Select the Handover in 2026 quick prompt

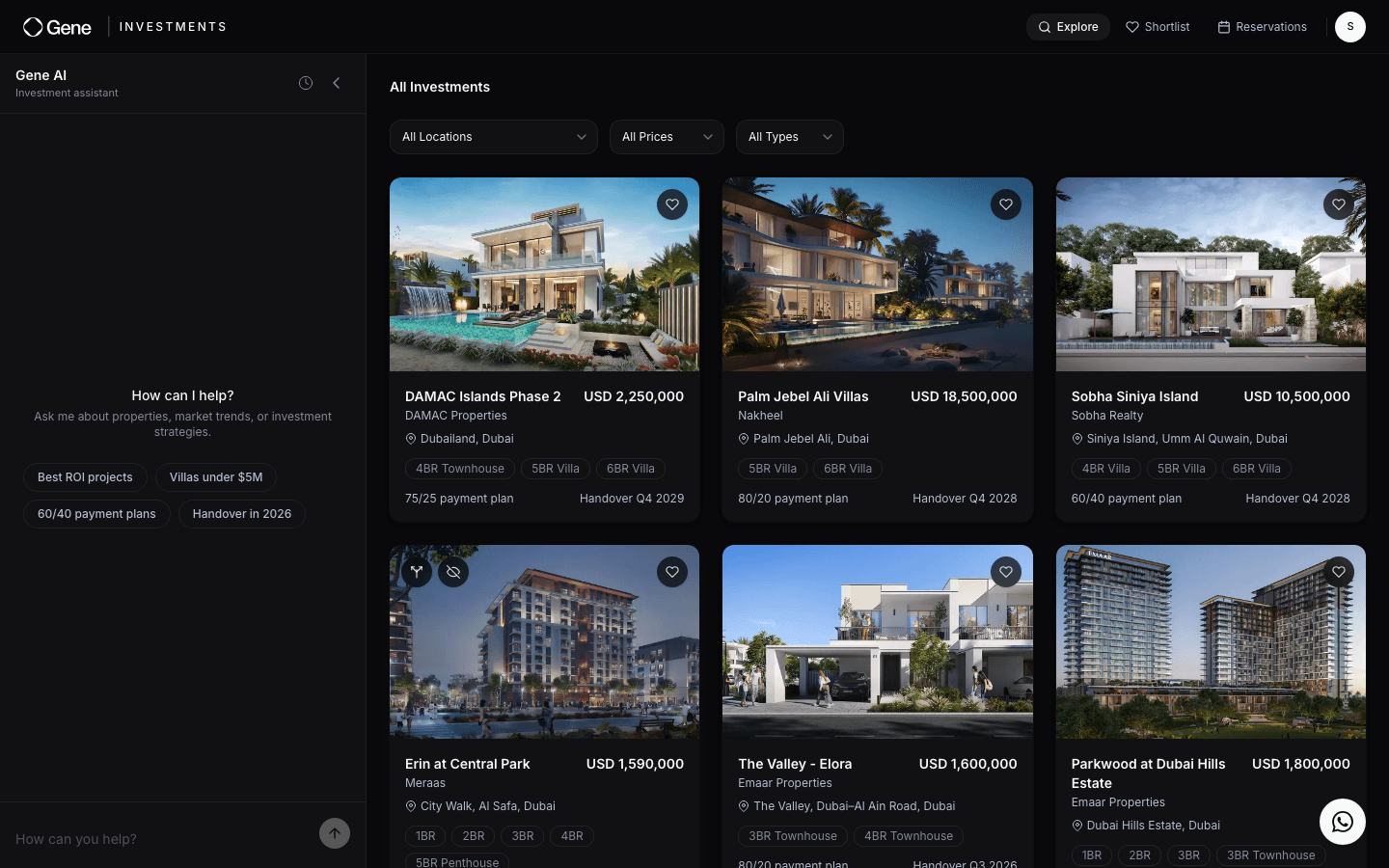(x=241, y=514)
